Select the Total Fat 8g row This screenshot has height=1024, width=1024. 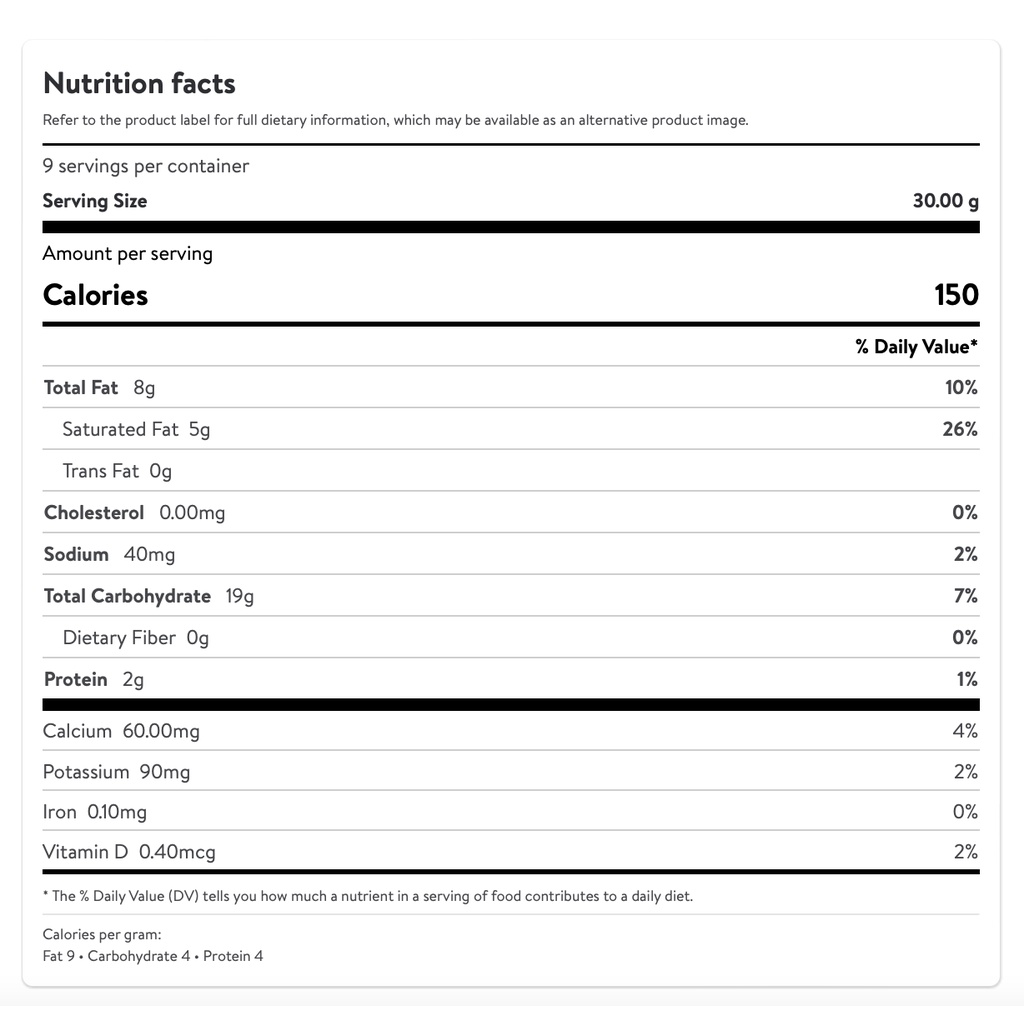pos(100,388)
